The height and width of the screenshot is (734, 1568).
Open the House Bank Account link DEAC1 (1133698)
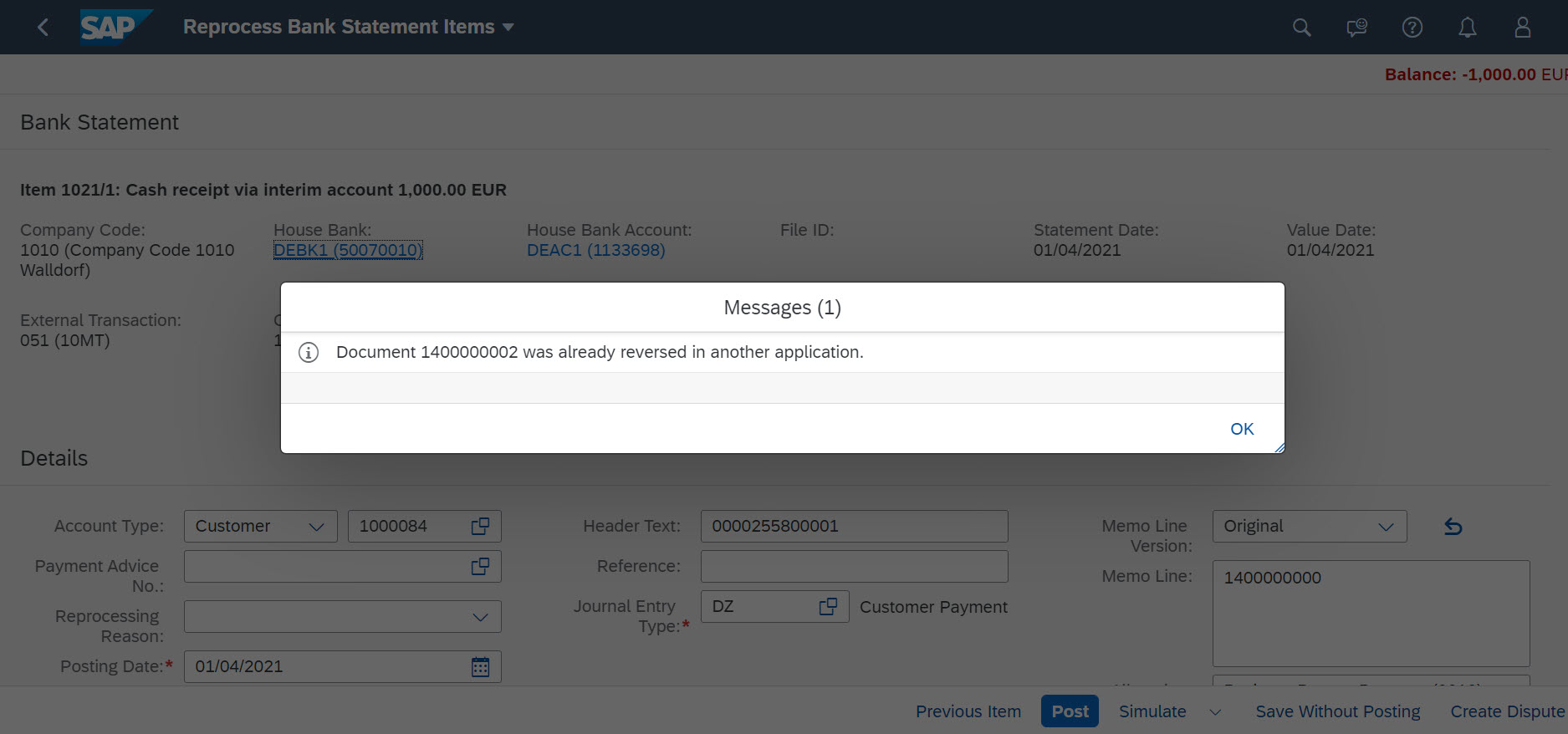[596, 250]
